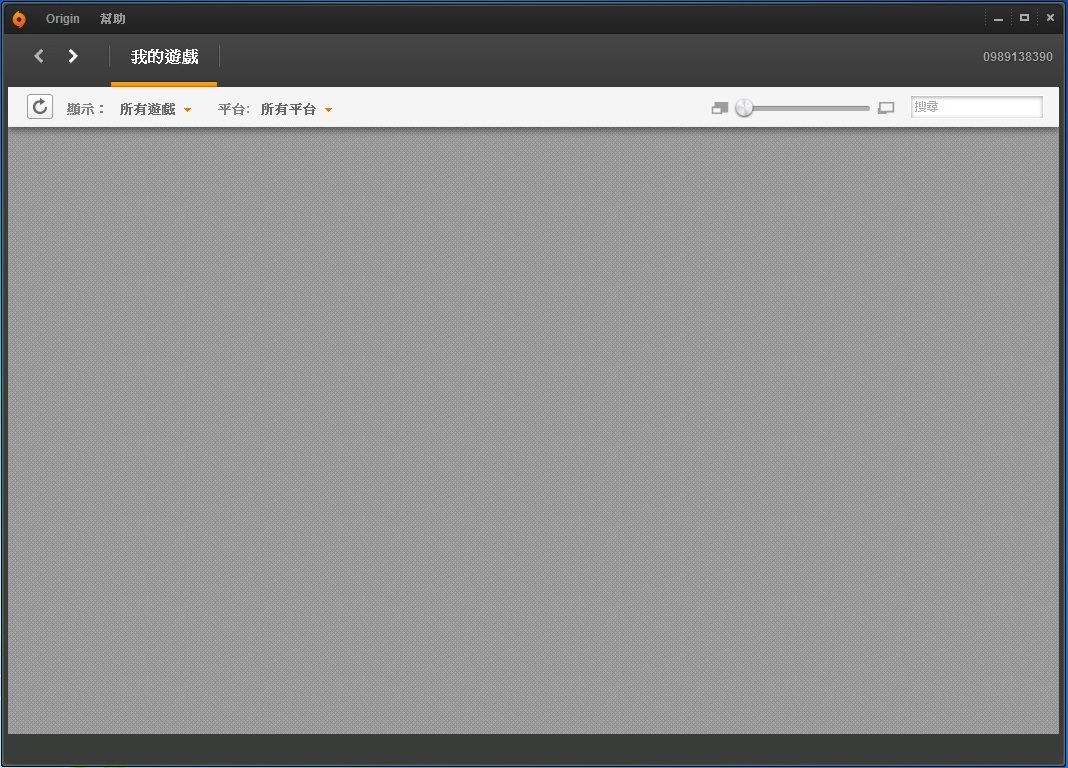Go forward with the right arrow
The image size is (1068, 768).
(73, 56)
